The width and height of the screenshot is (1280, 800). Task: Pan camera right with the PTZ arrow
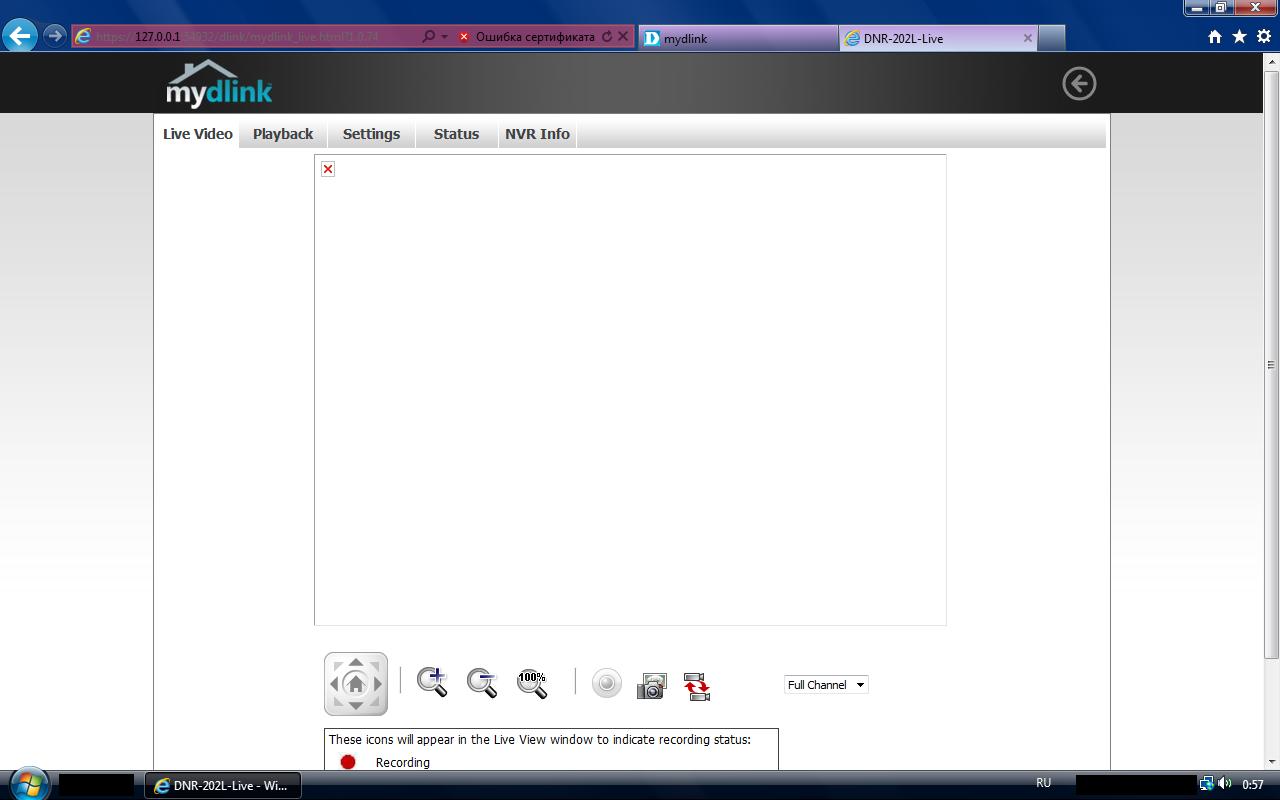378,685
